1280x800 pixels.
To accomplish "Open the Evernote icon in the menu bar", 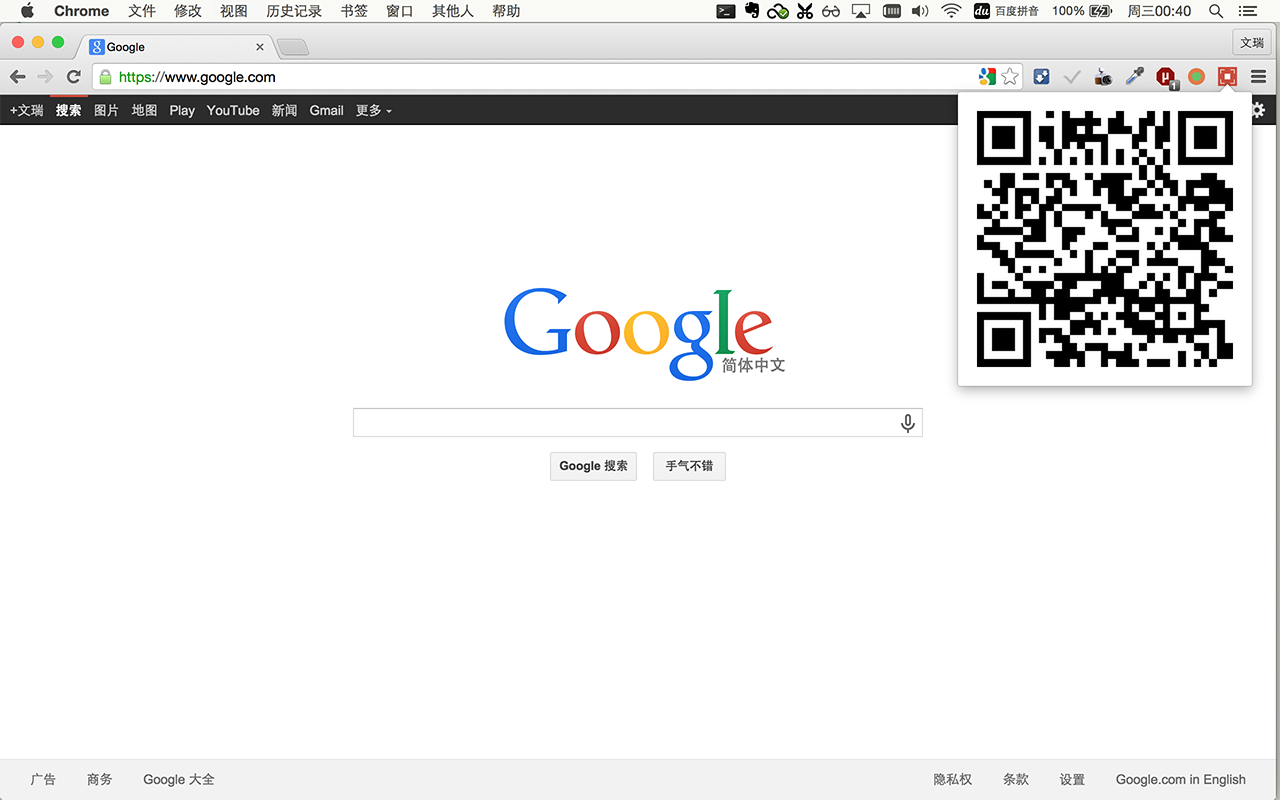I will pos(750,11).
